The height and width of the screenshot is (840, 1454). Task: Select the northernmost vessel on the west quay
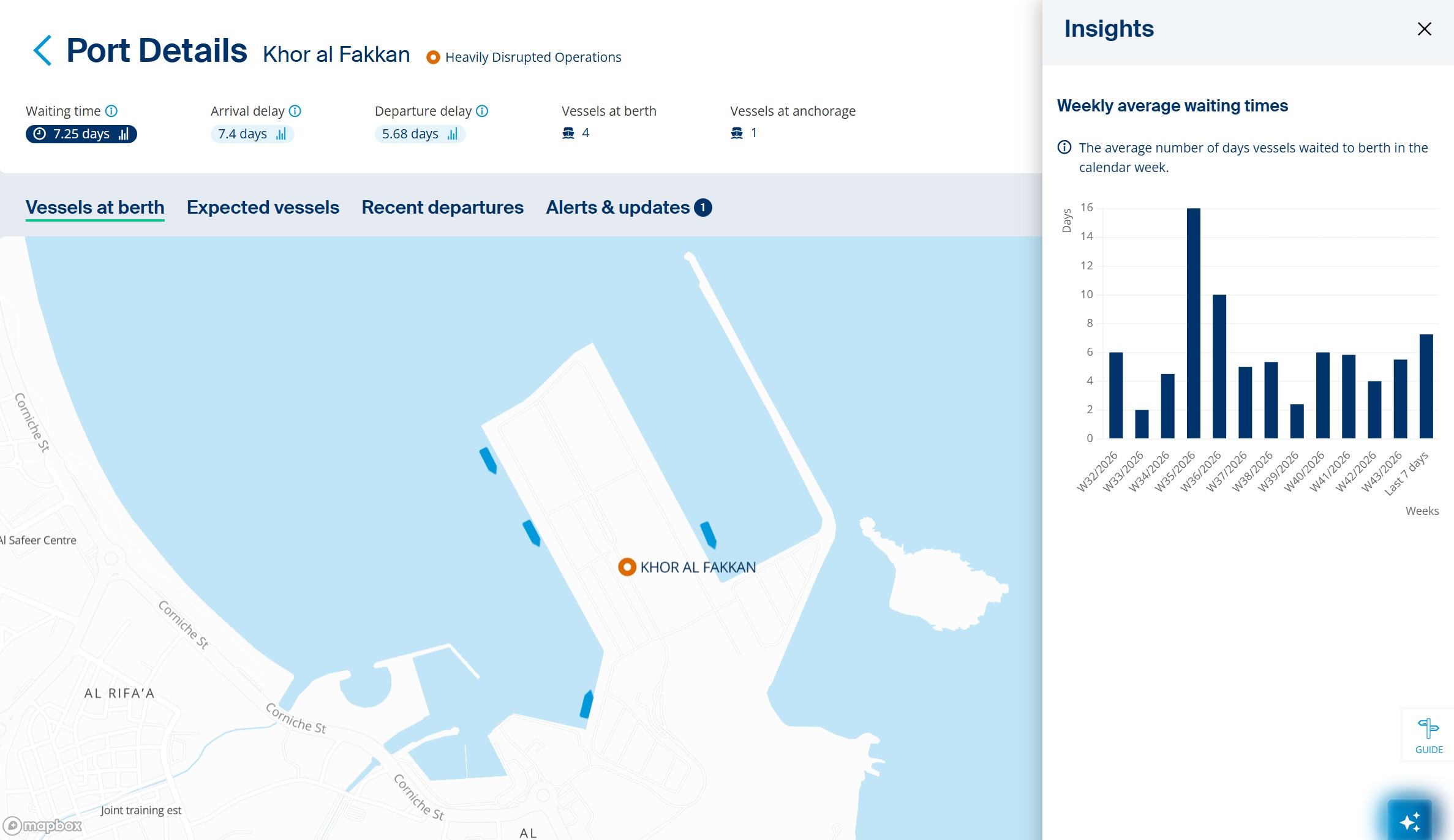pyautogui.click(x=488, y=460)
